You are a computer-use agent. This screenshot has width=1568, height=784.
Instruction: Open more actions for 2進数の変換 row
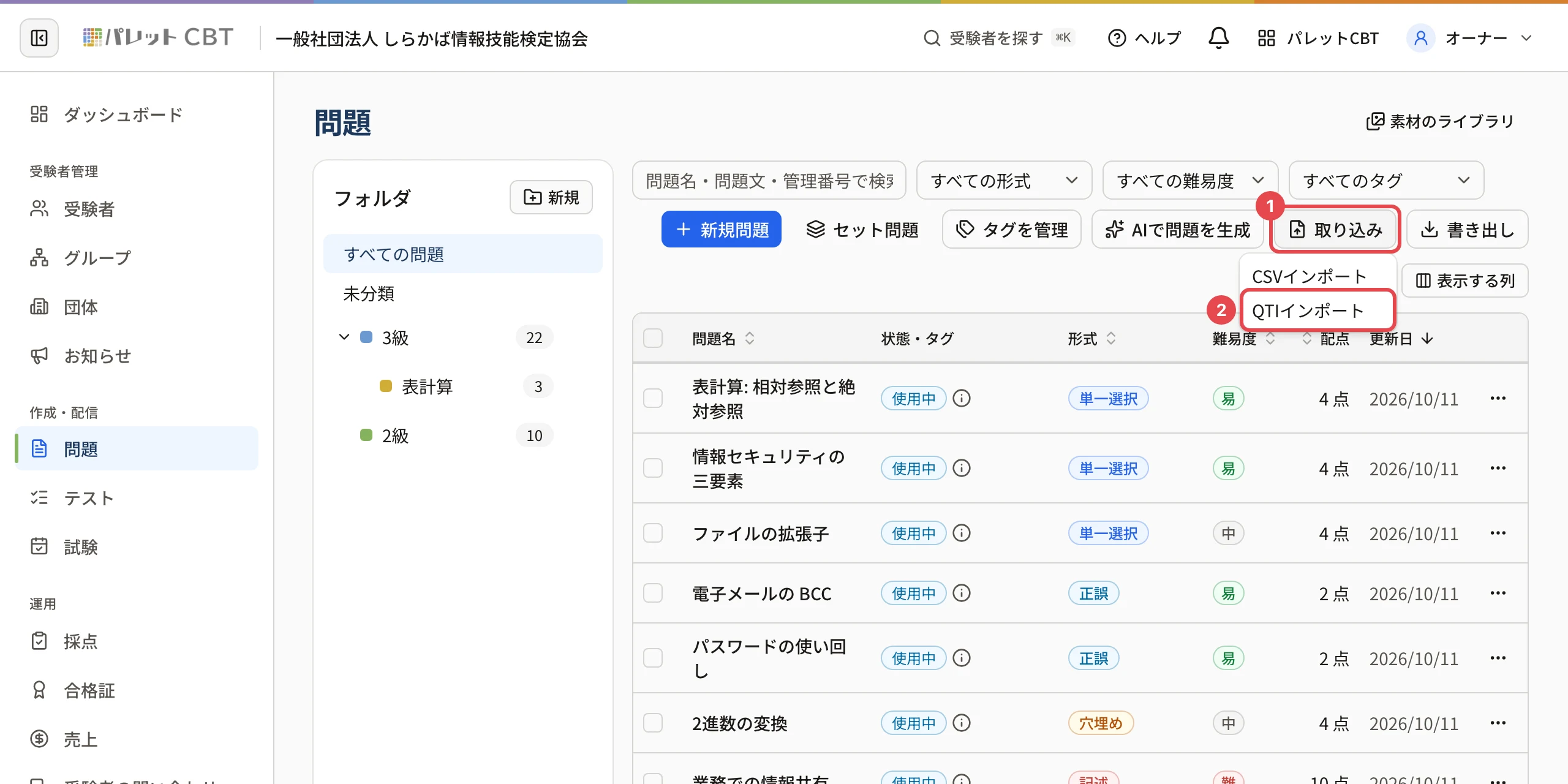click(x=1498, y=723)
